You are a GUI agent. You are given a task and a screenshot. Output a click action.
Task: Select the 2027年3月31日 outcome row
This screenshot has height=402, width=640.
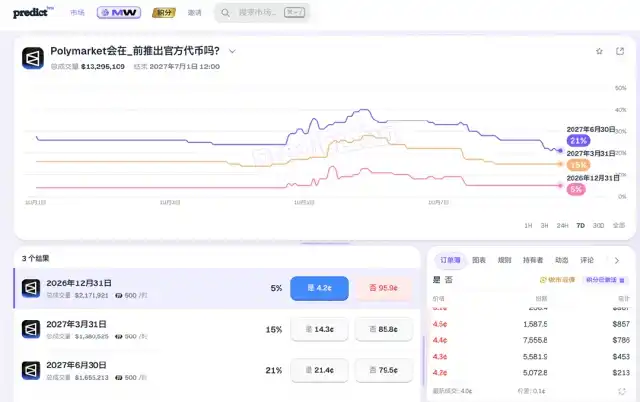point(217,329)
